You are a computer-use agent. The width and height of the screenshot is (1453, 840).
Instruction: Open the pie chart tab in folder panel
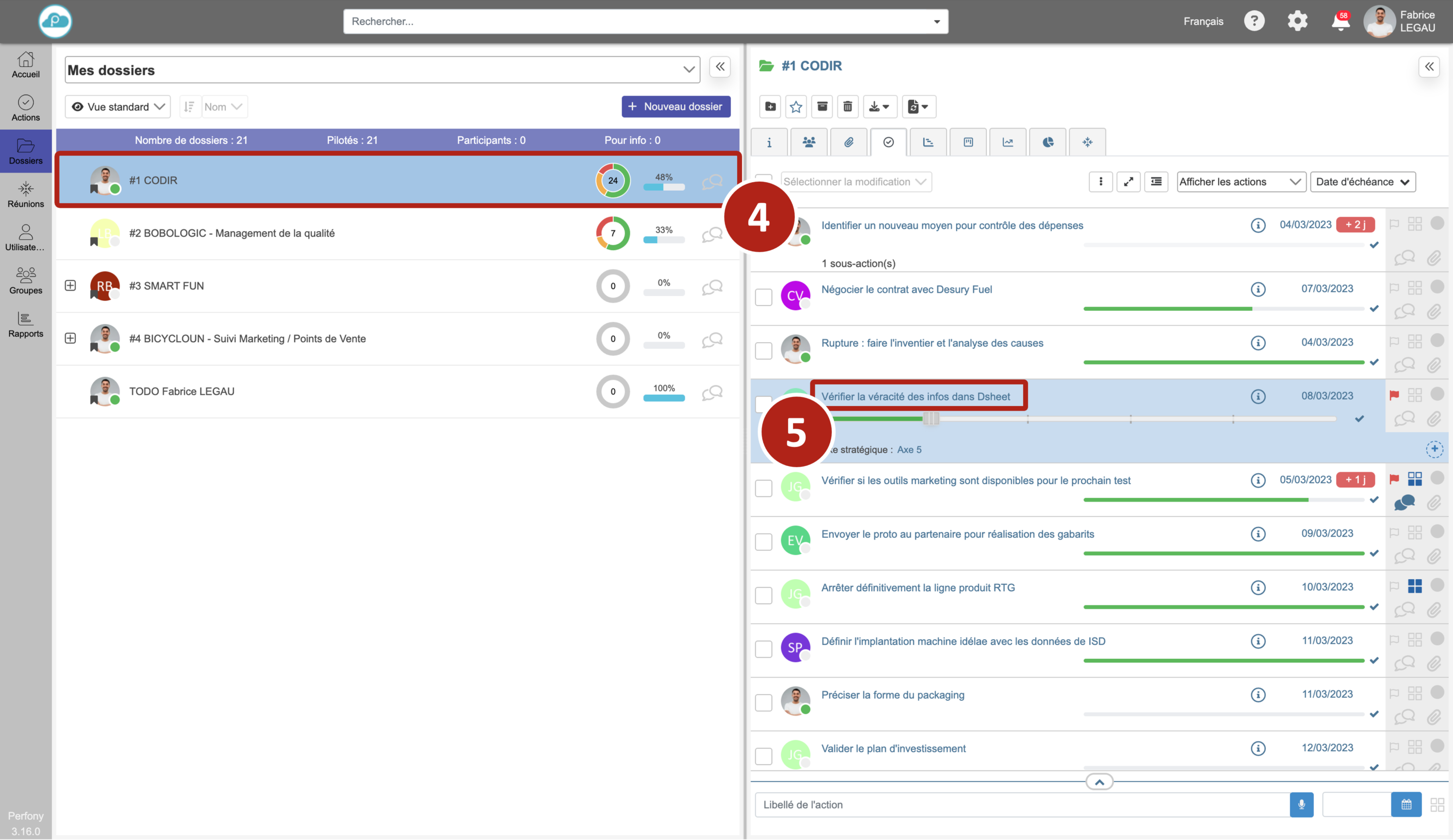click(x=1048, y=142)
